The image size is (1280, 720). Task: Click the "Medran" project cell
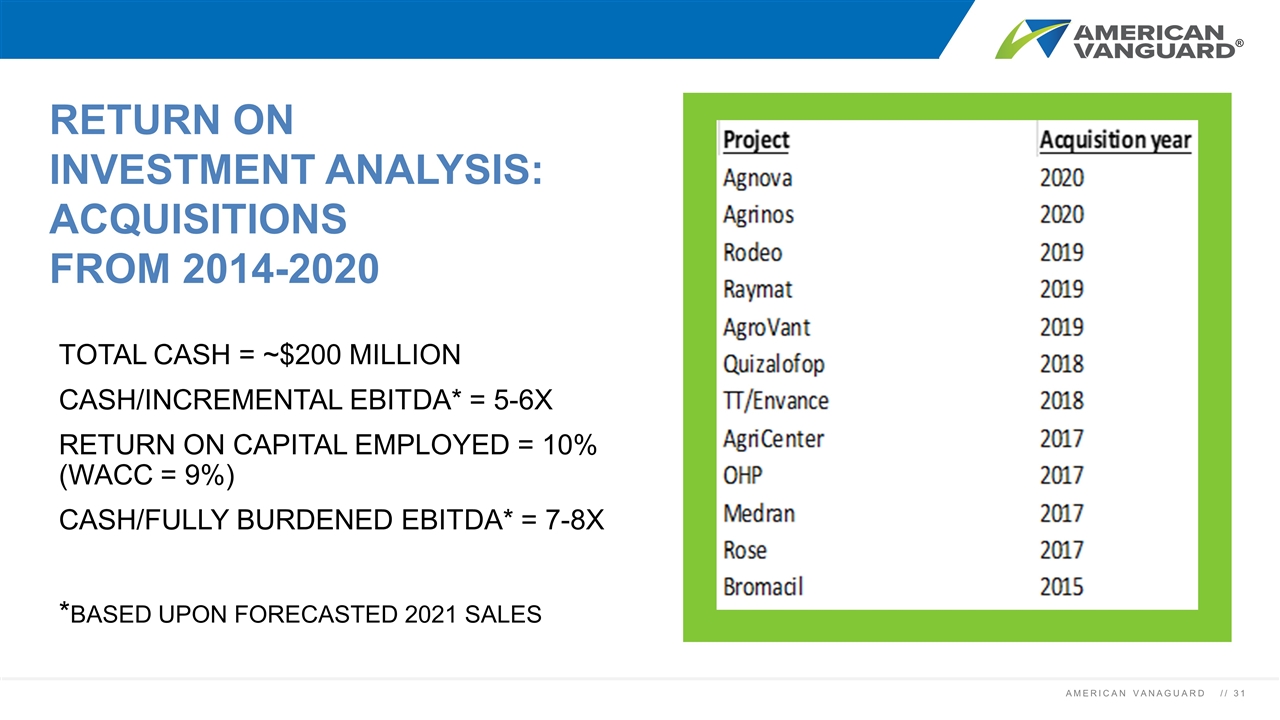click(x=759, y=513)
